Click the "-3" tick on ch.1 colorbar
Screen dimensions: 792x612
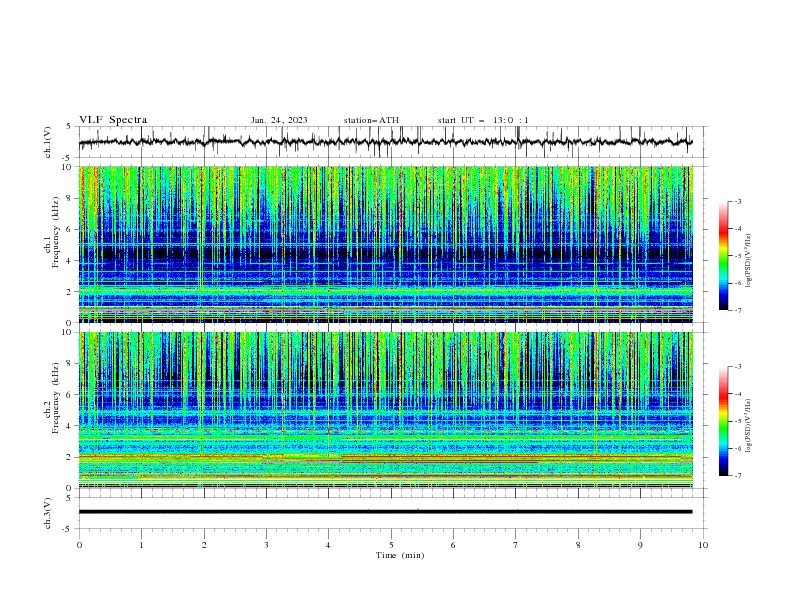tap(738, 201)
